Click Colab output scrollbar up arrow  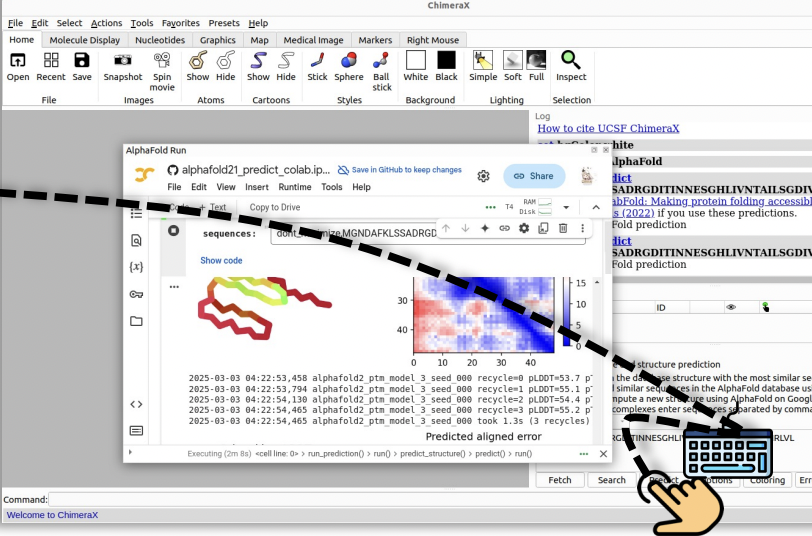point(597,282)
